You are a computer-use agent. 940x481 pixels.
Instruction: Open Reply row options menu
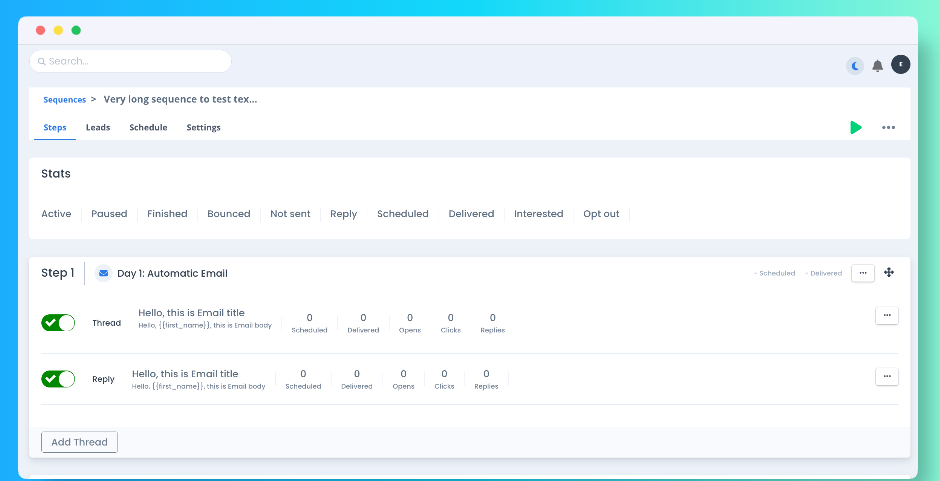click(x=886, y=377)
